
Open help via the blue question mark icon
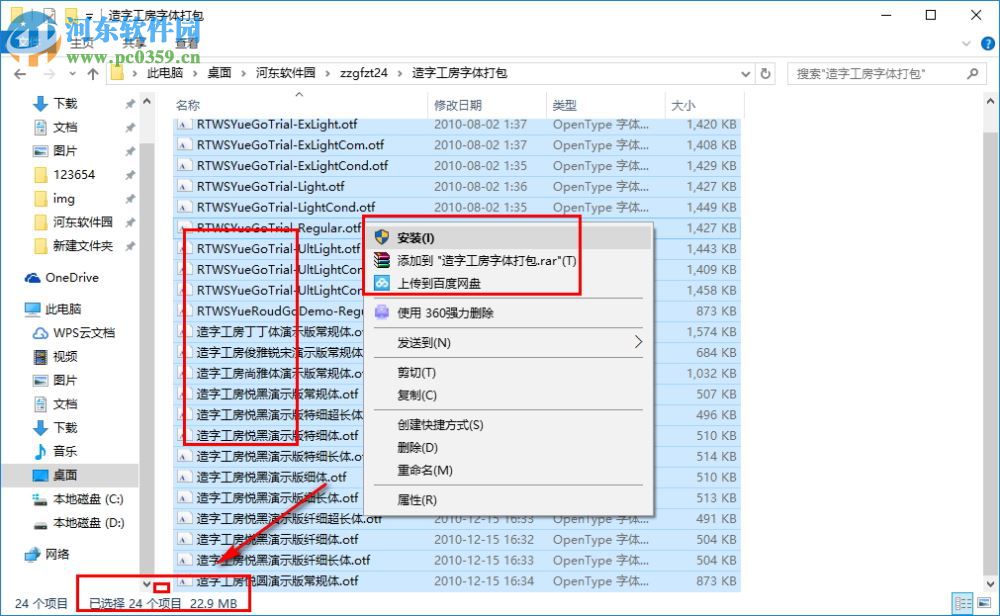click(988, 44)
